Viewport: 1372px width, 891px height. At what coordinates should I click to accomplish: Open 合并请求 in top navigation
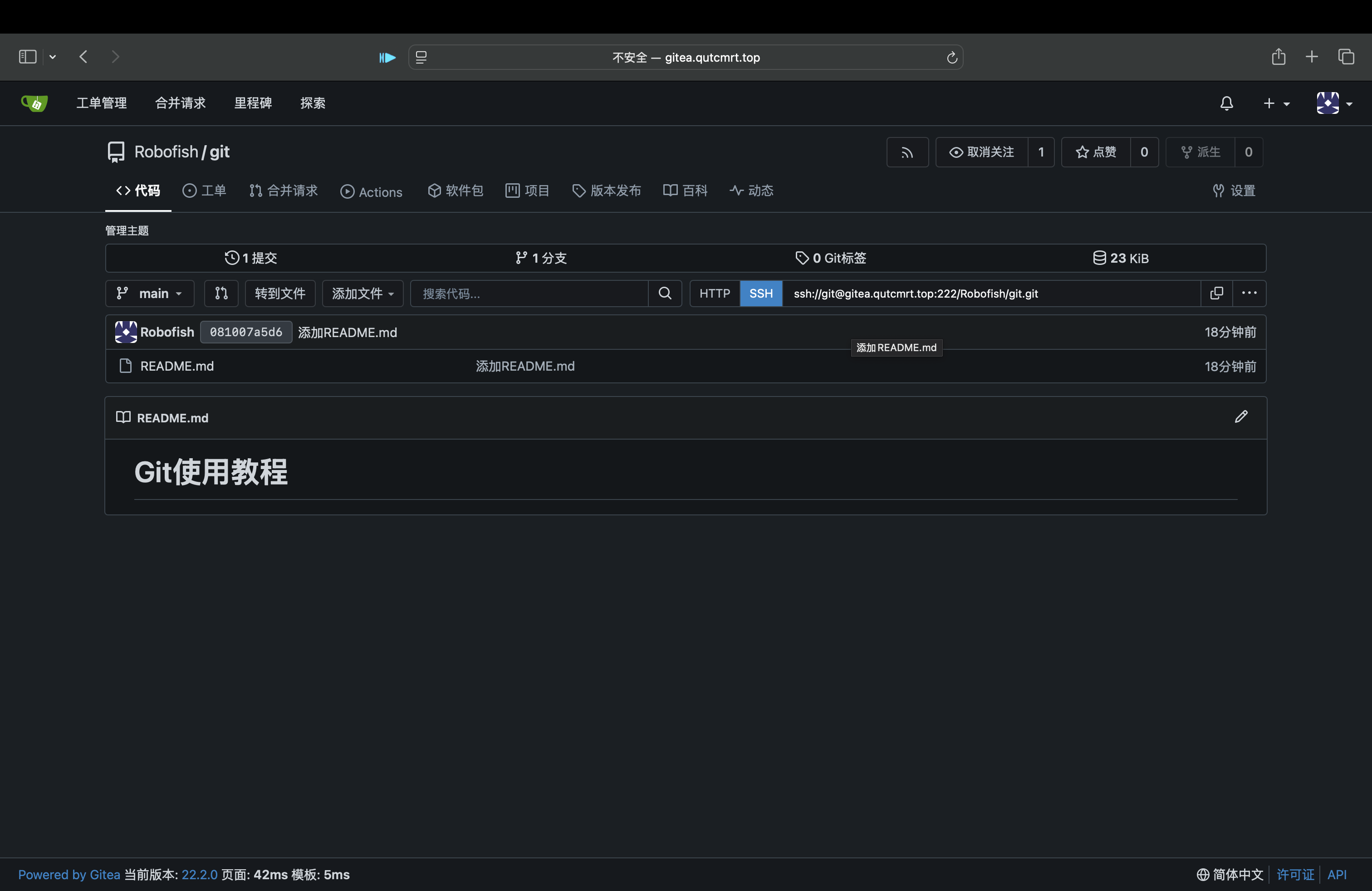click(x=181, y=103)
